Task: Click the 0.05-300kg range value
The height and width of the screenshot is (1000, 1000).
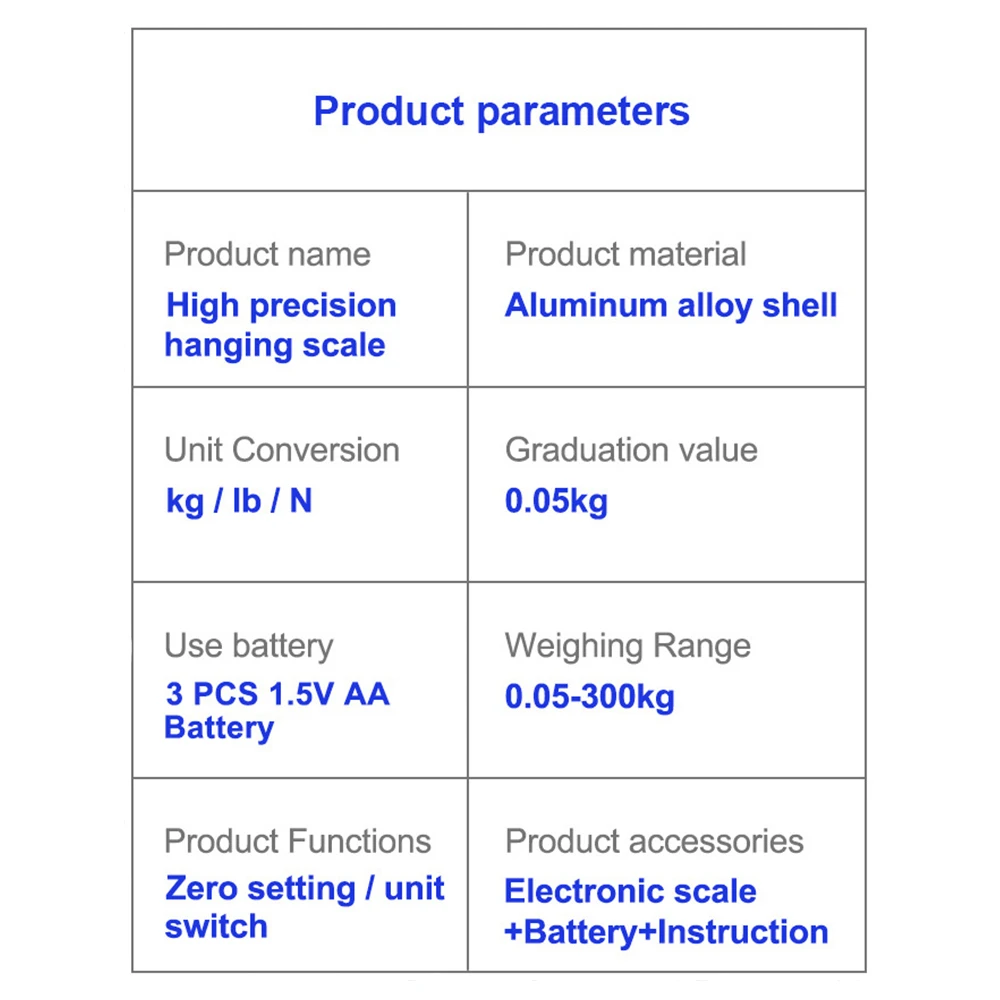Action: (589, 696)
